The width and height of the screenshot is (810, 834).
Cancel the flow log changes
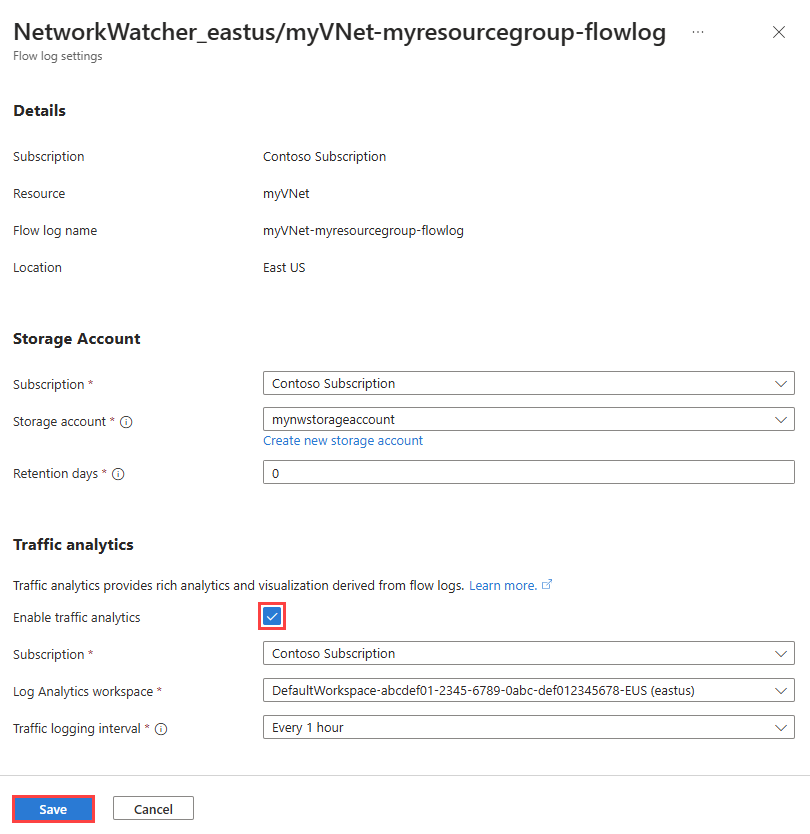click(153, 810)
